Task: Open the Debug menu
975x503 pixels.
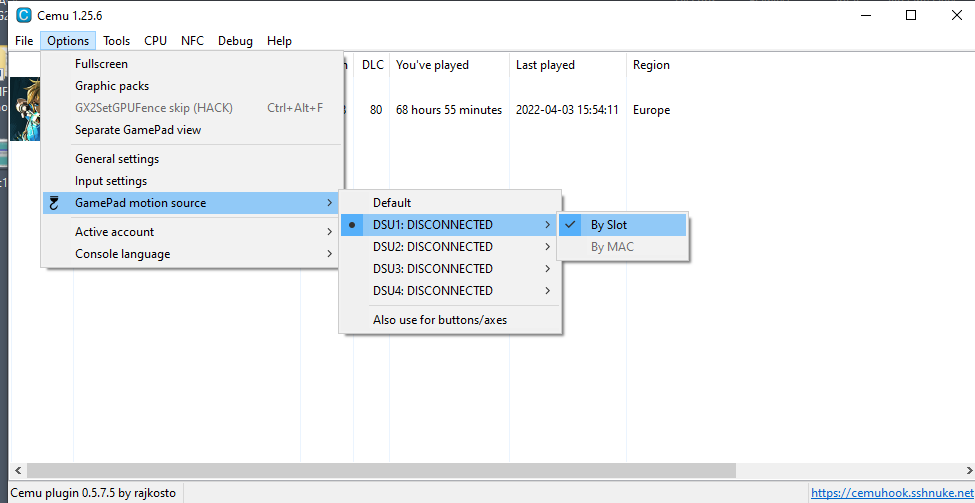Action: pyautogui.click(x=235, y=41)
